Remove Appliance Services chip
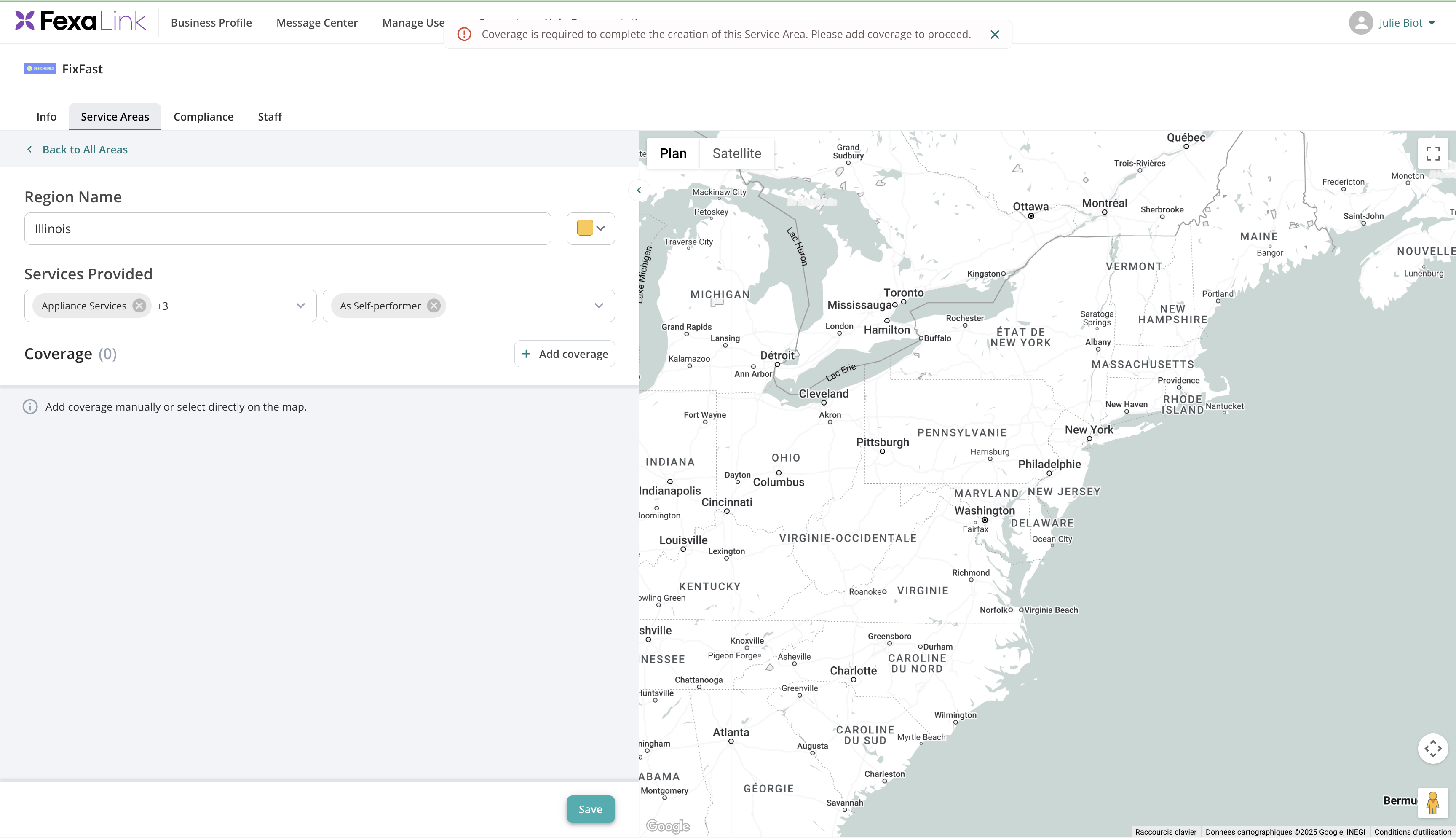The width and height of the screenshot is (1456, 838). tap(139, 306)
